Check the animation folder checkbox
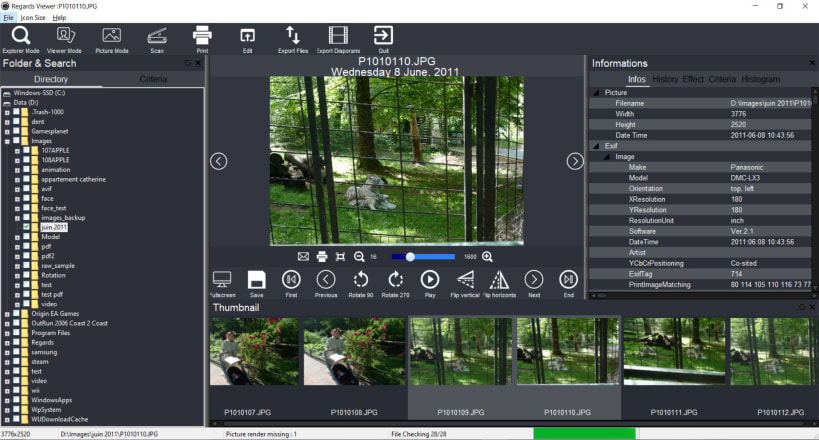Screen dimensions: 819x440 pos(26,170)
